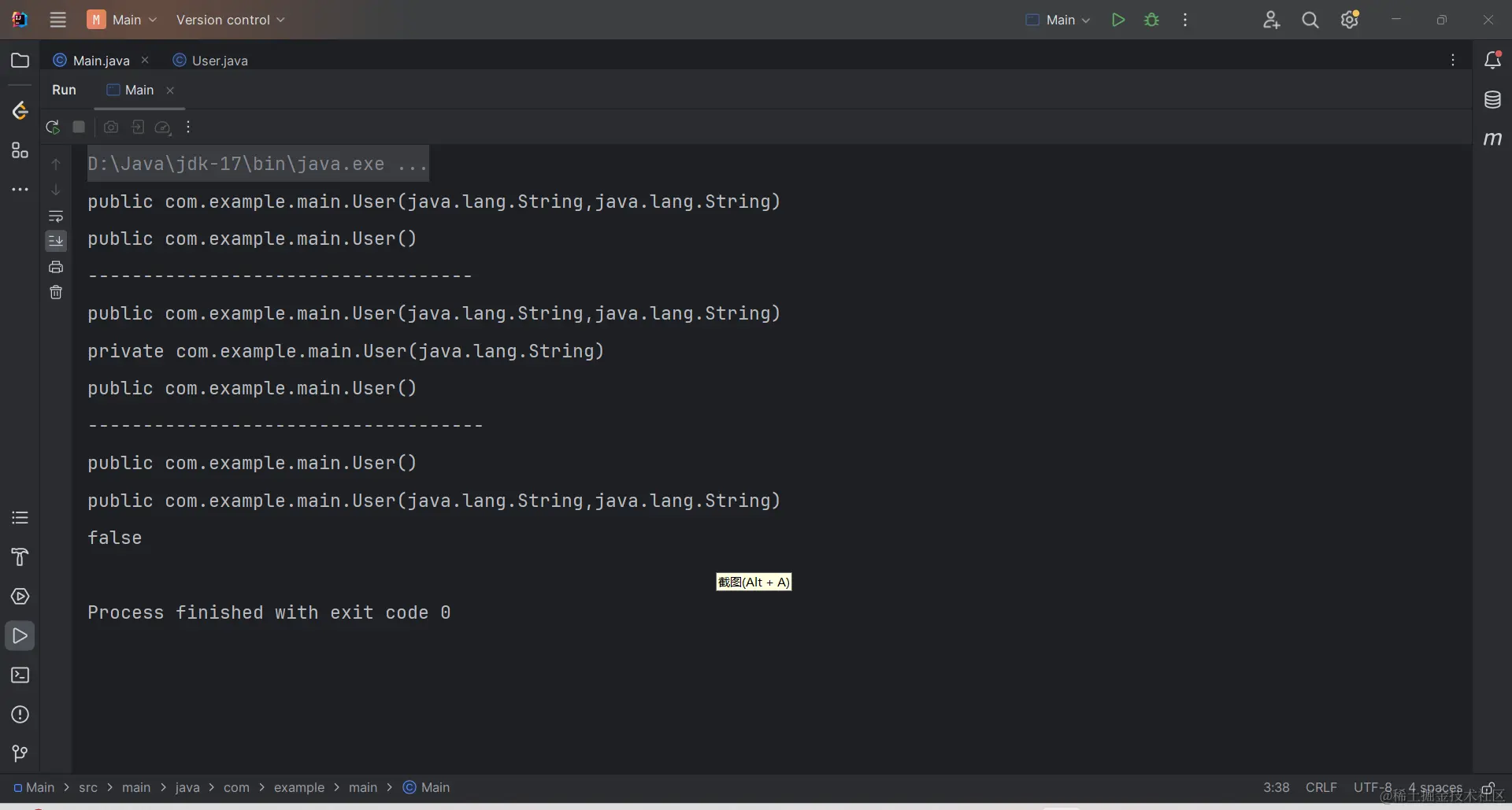This screenshot has height=810, width=1512.
Task: Start debugging with the bug icon
Action: (x=1152, y=20)
